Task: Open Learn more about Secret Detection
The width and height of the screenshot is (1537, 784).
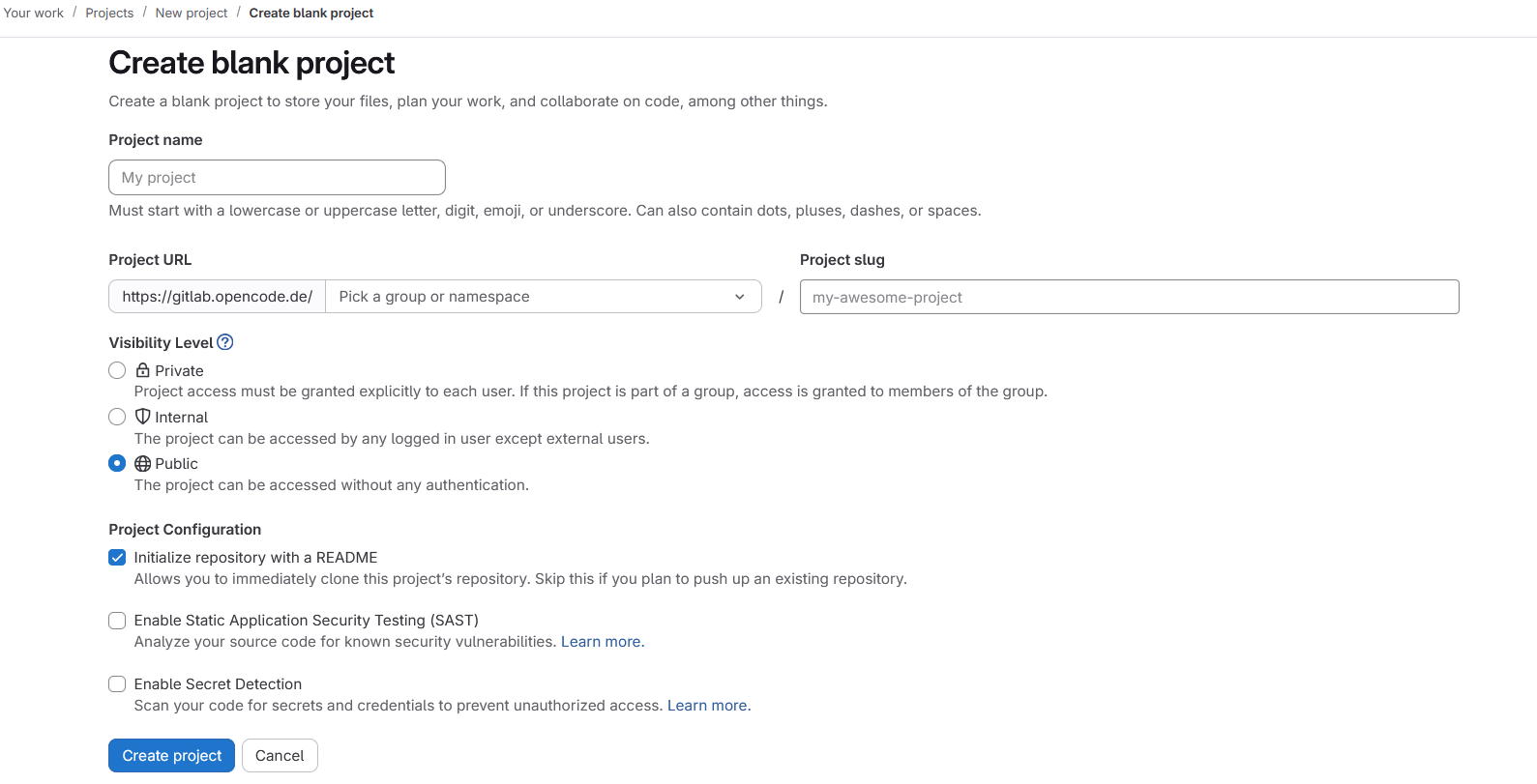Action: point(708,705)
